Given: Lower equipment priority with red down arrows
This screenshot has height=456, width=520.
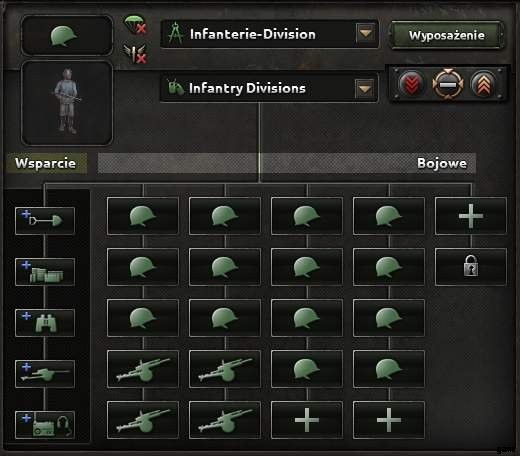Looking at the screenshot, I should (x=411, y=84).
